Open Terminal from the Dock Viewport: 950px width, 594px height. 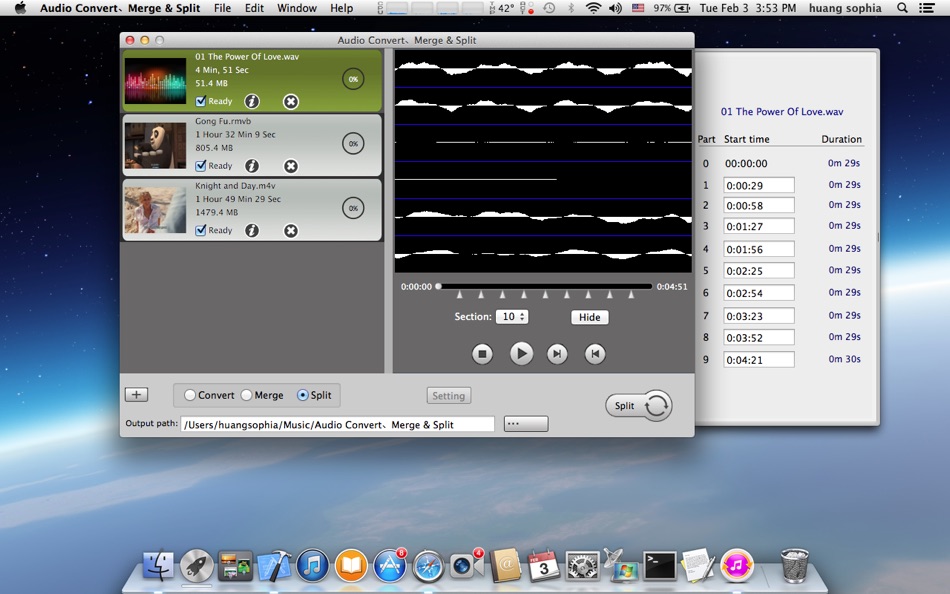660,566
